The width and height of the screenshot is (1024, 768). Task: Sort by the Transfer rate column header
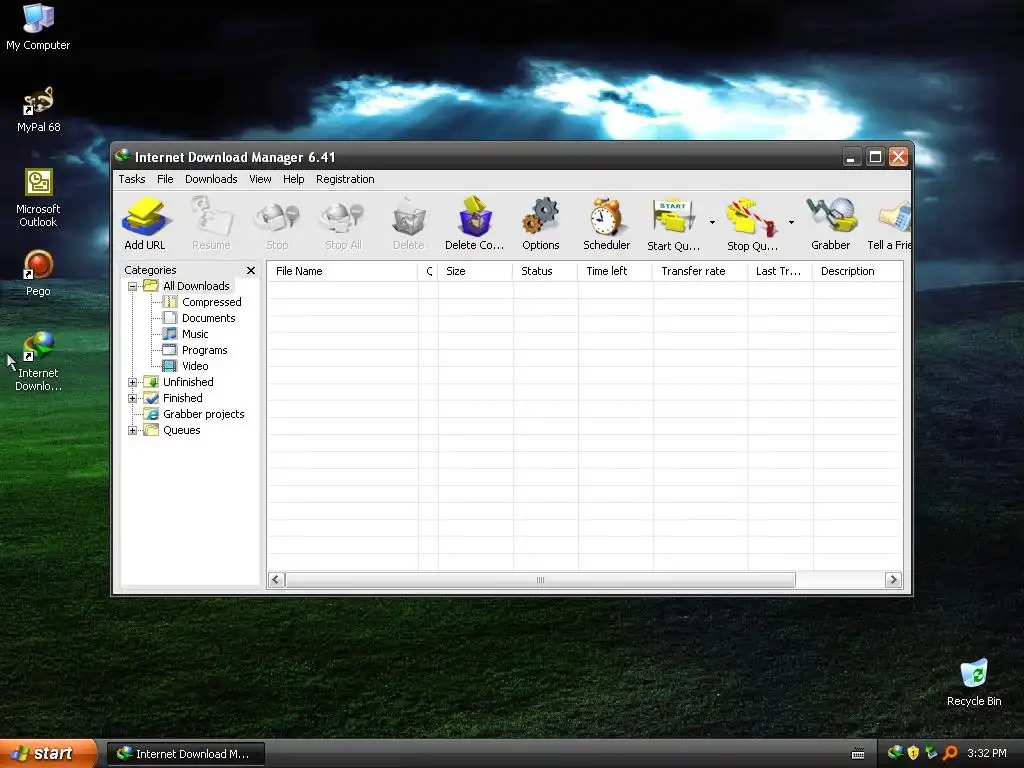click(700, 271)
